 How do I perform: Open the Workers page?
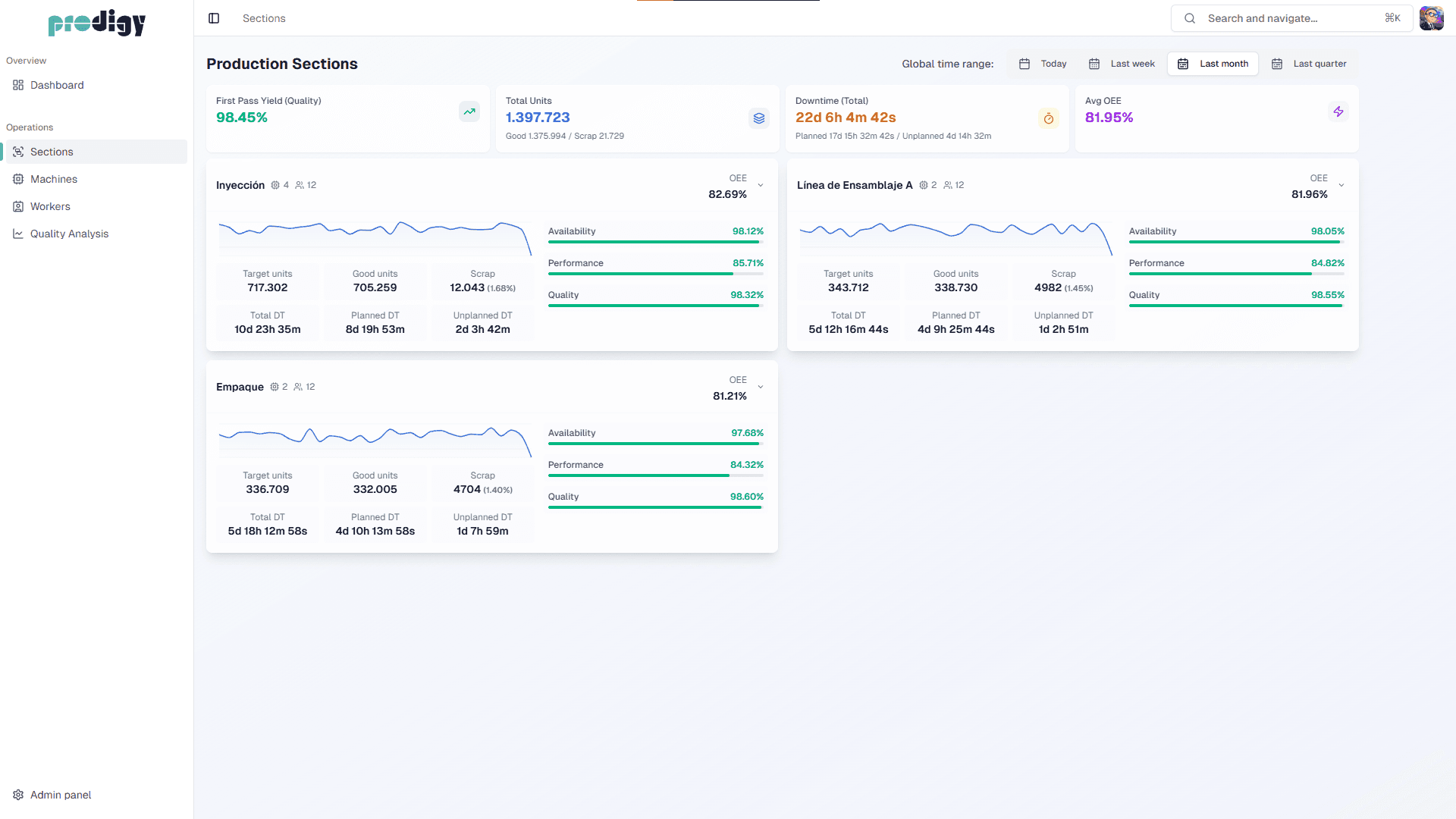point(50,206)
